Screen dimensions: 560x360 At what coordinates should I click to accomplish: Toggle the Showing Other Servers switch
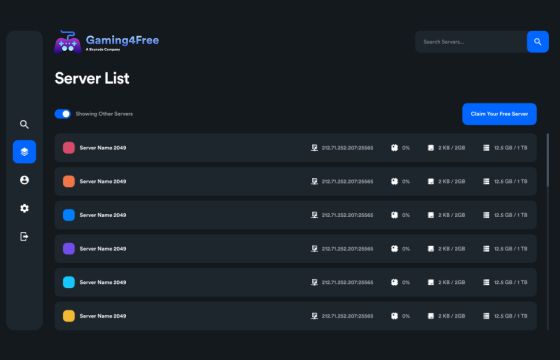pyautogui.click(x=62, y=114)
